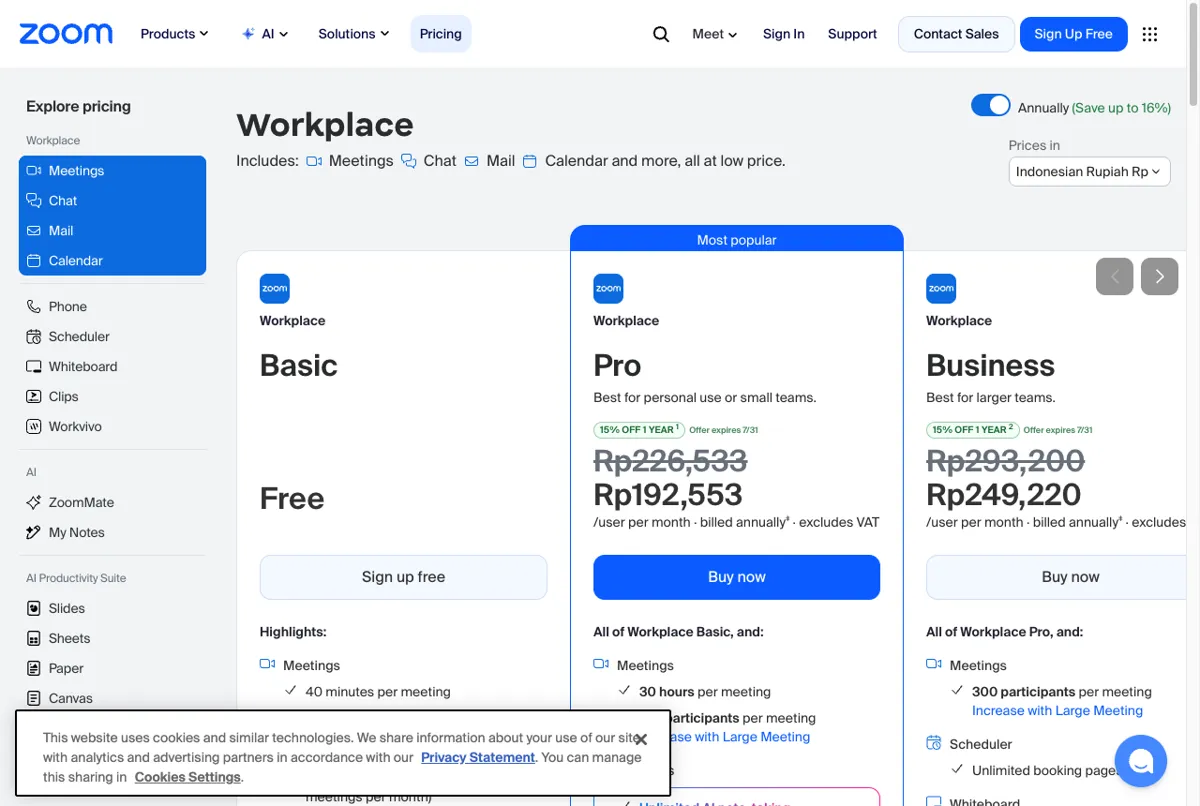Select Mail in the pricing sidebar
This screenshot has width=1200, height=806.
[112, 231]
